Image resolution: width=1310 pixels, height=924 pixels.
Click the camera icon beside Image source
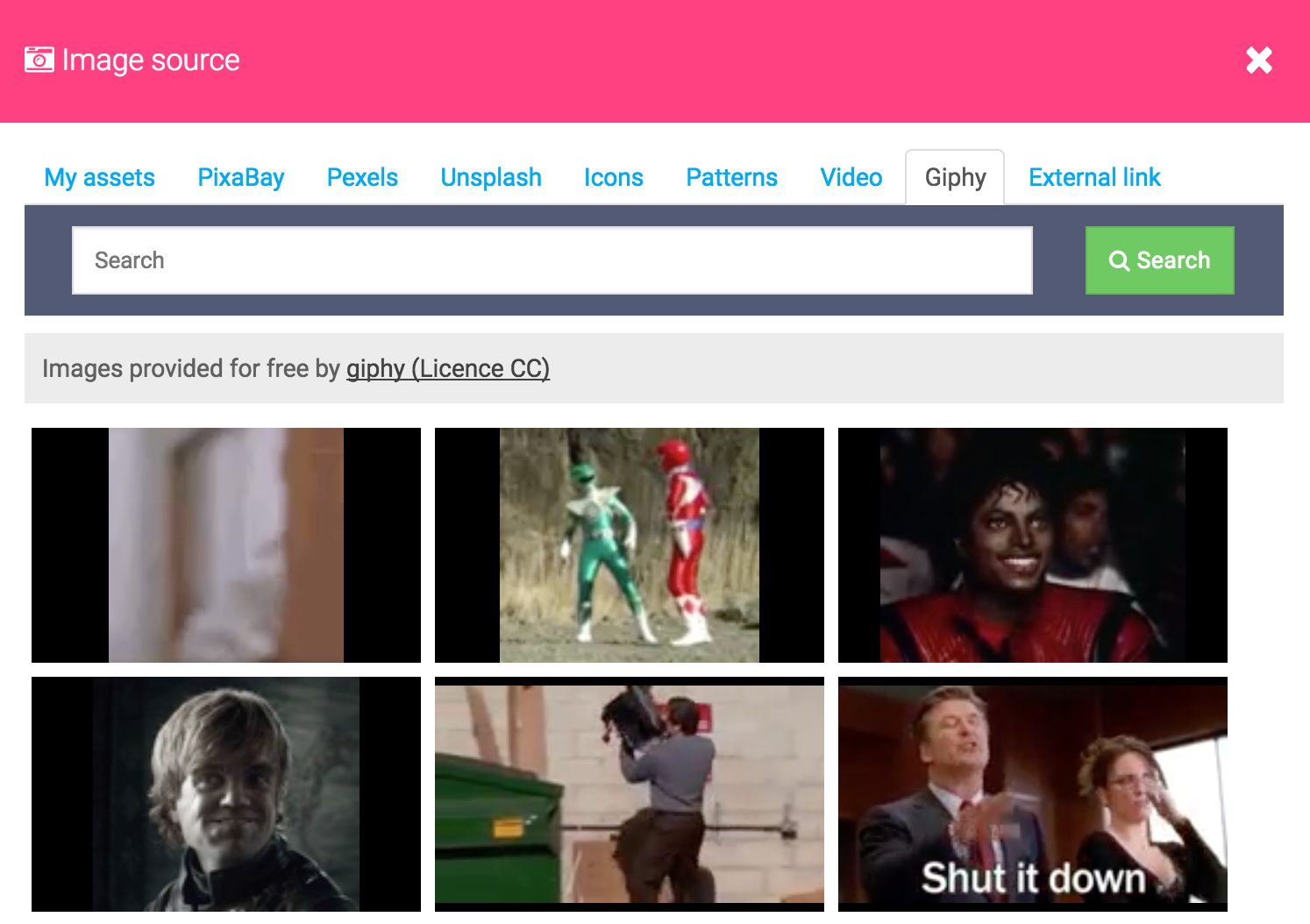(x=39, y=60)
